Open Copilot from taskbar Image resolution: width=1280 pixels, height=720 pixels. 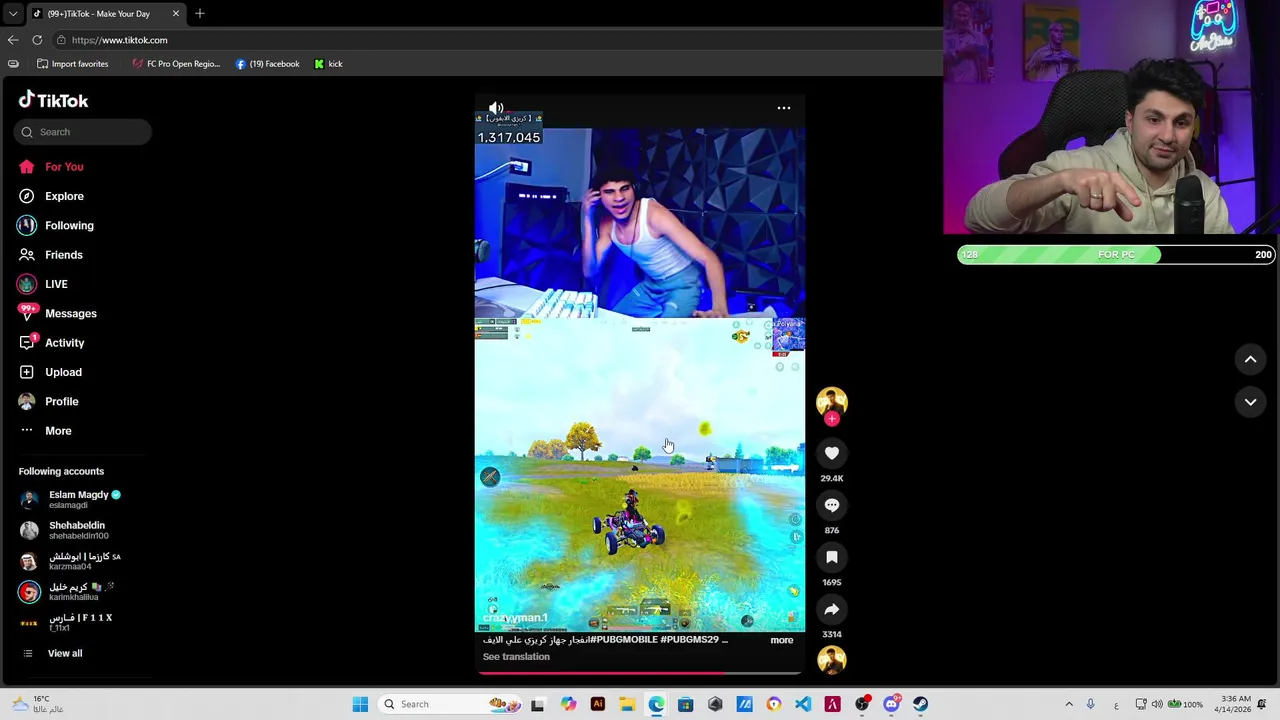pos(568,704)
